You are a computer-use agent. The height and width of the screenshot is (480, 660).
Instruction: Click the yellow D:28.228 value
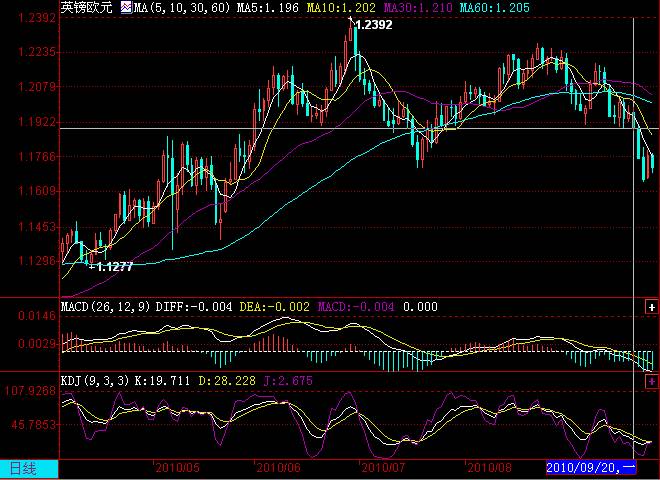(227, 381)
